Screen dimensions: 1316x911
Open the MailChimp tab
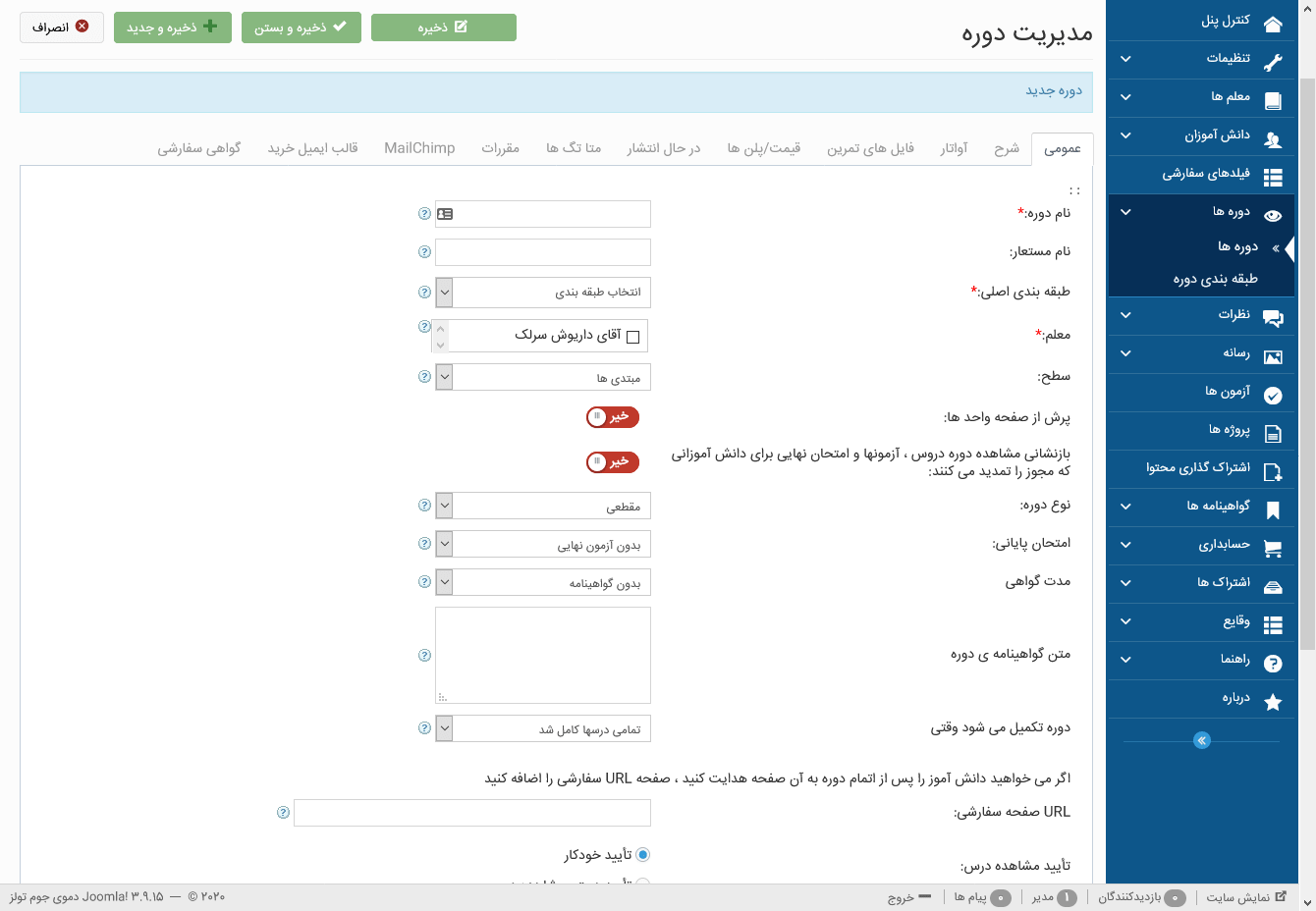[419, 148]
